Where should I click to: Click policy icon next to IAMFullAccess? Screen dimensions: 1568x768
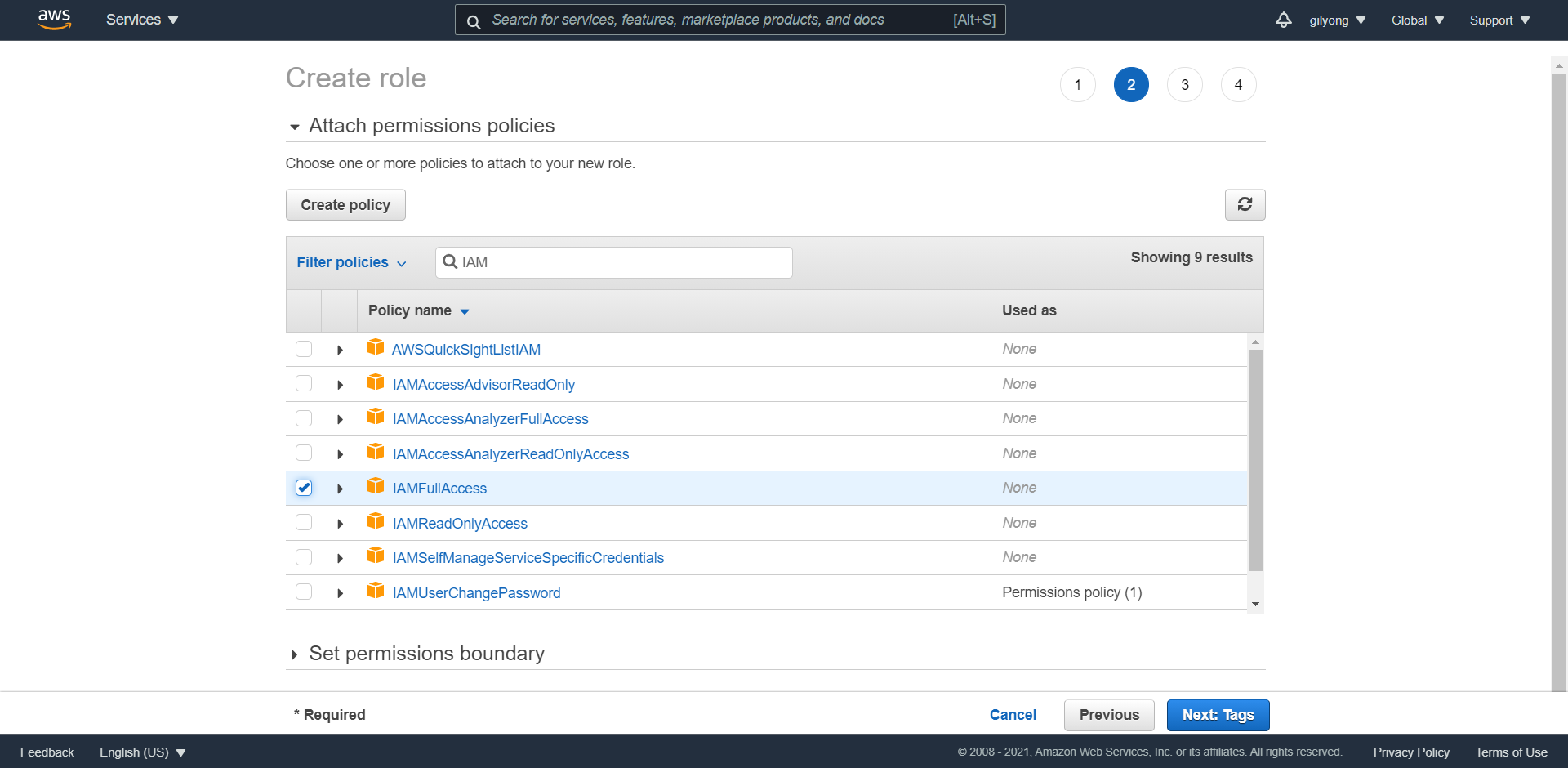click(376, 486)
